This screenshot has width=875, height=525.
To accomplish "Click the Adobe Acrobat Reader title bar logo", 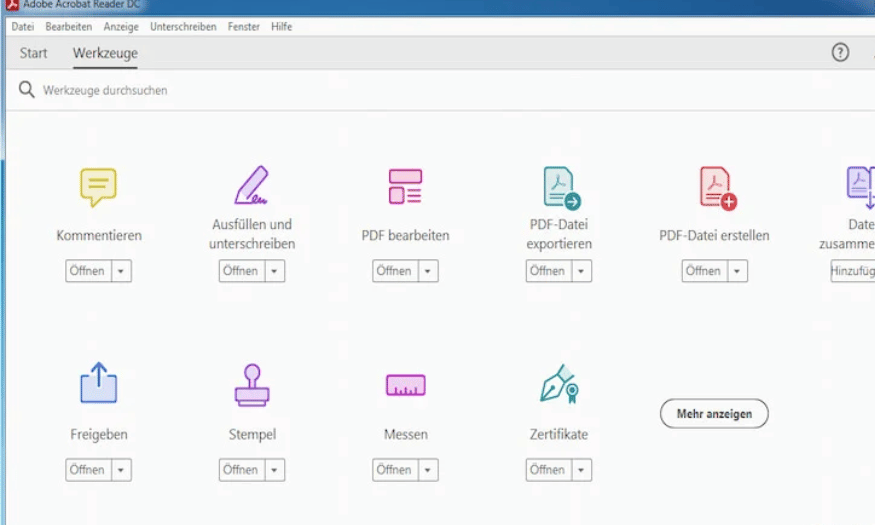I will (x=12, y=4).
